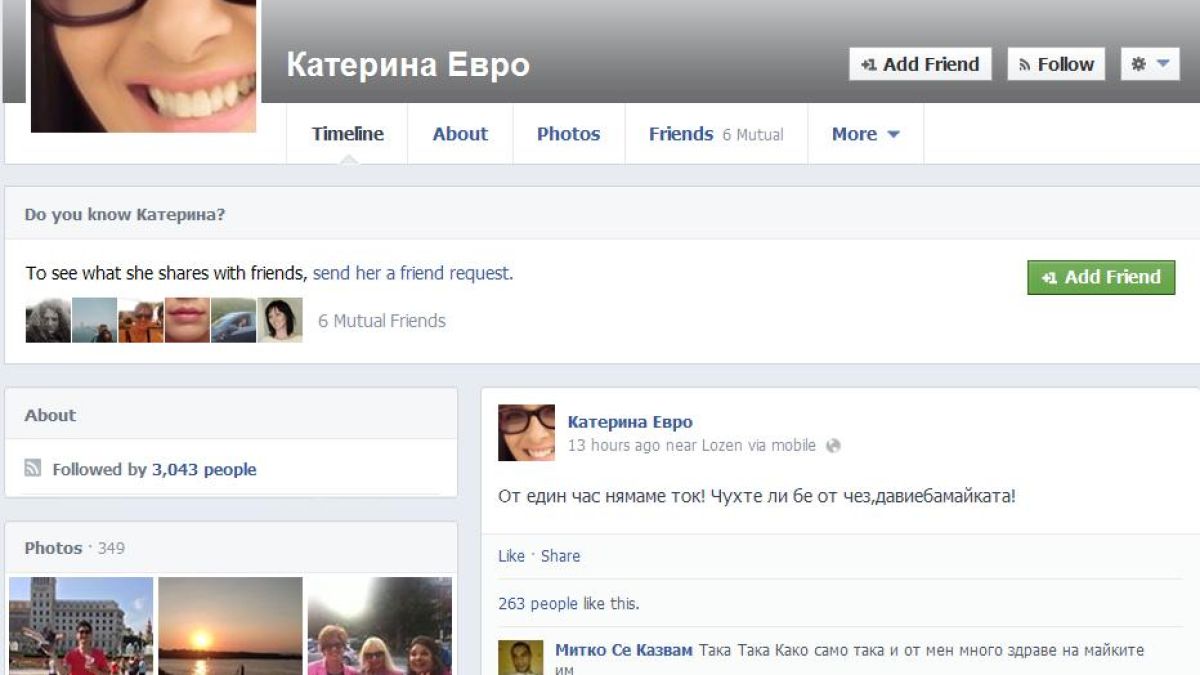Click the 'mobile' link on the post
Screen dimensions: 1200x675
click(x=793, y=446)
